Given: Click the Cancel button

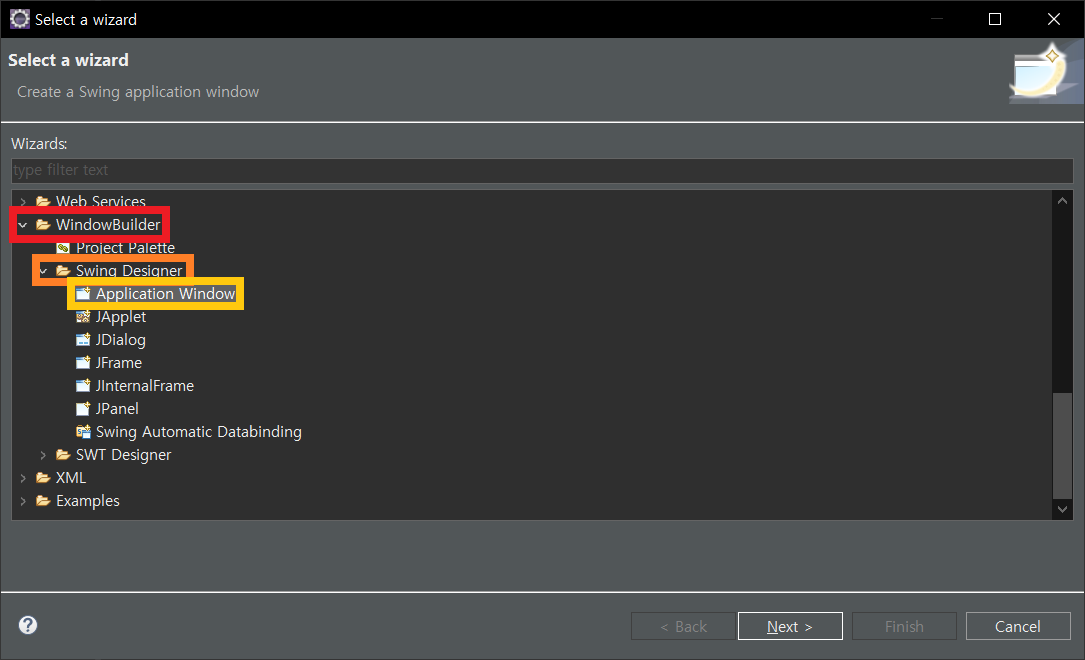Looking at the screenshot, I should point(1018,626).
